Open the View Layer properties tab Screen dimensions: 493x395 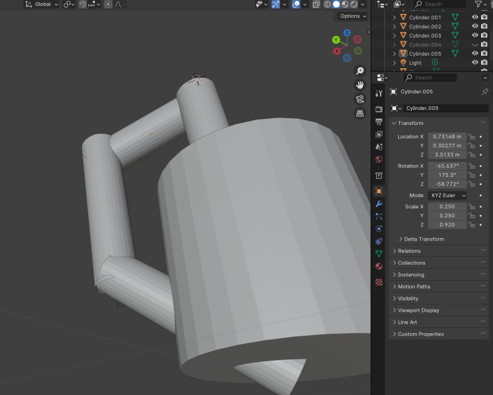pyautogui.click(x=379, y=134)
